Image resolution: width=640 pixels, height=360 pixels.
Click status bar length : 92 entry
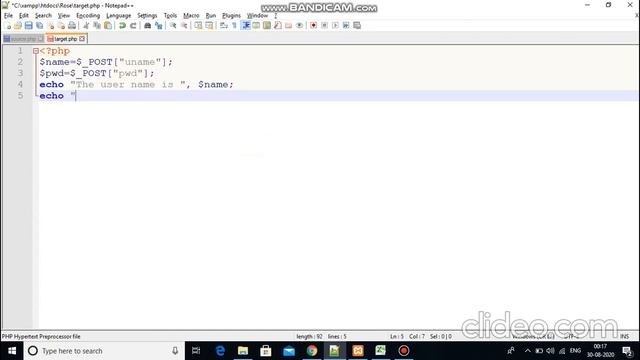(x=309, y=337)
